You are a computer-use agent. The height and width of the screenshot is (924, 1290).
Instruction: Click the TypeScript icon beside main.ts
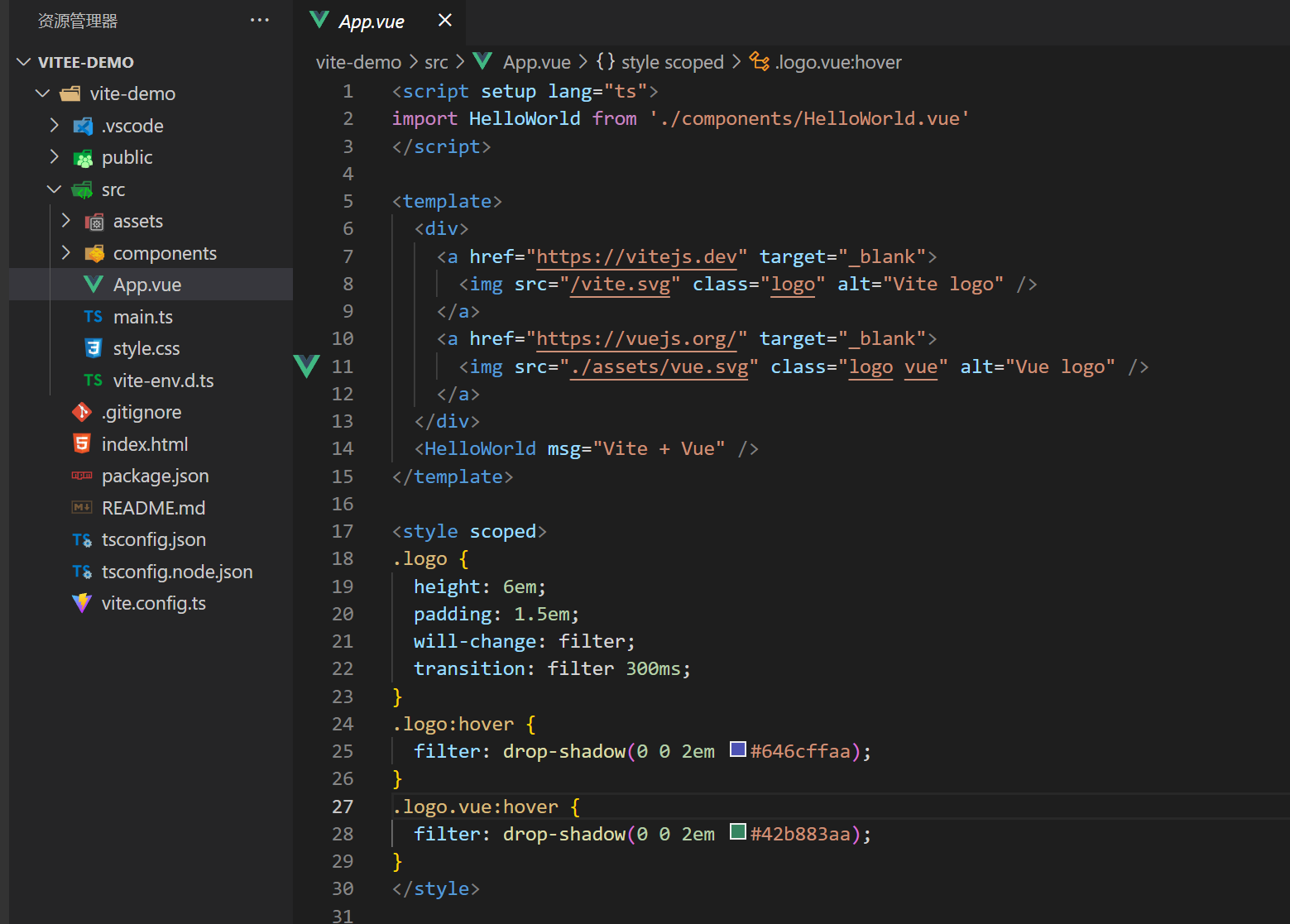[x=94, y=317]
